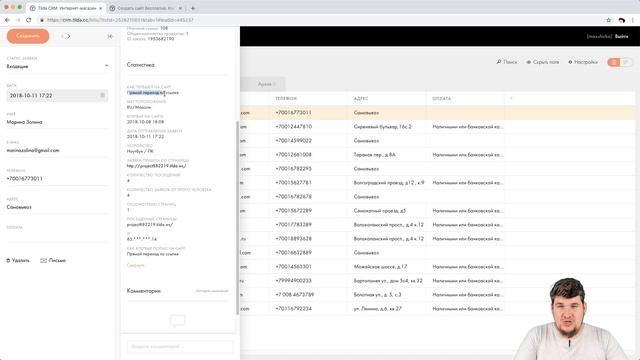The width and height of the screenshot is (640, 360).
Task: Click the envelope icon for Письмо
Action: pos(44,260)
